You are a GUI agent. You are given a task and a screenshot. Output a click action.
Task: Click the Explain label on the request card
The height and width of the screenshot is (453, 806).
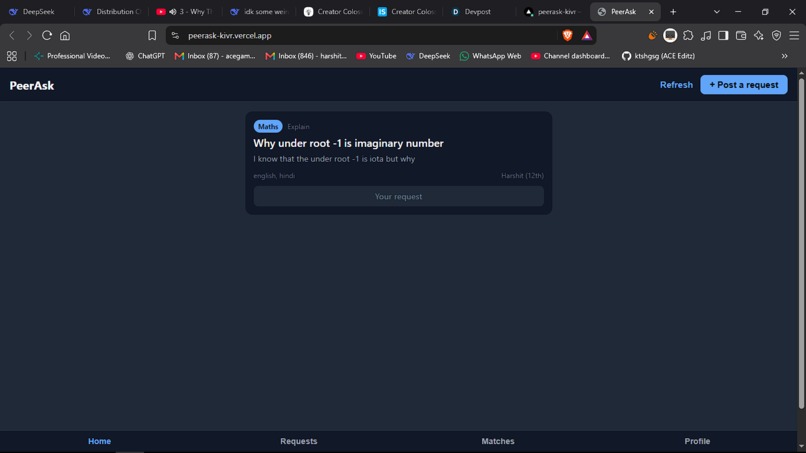pyautogui.click(x=298, y=126)
